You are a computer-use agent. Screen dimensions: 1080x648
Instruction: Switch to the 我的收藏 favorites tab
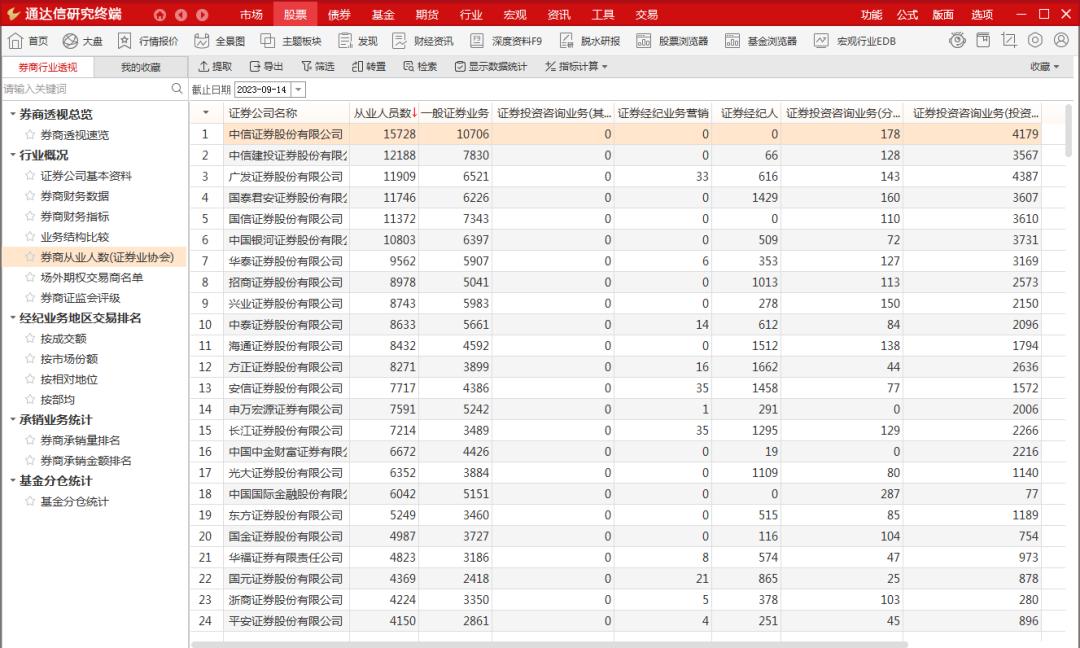139,65
